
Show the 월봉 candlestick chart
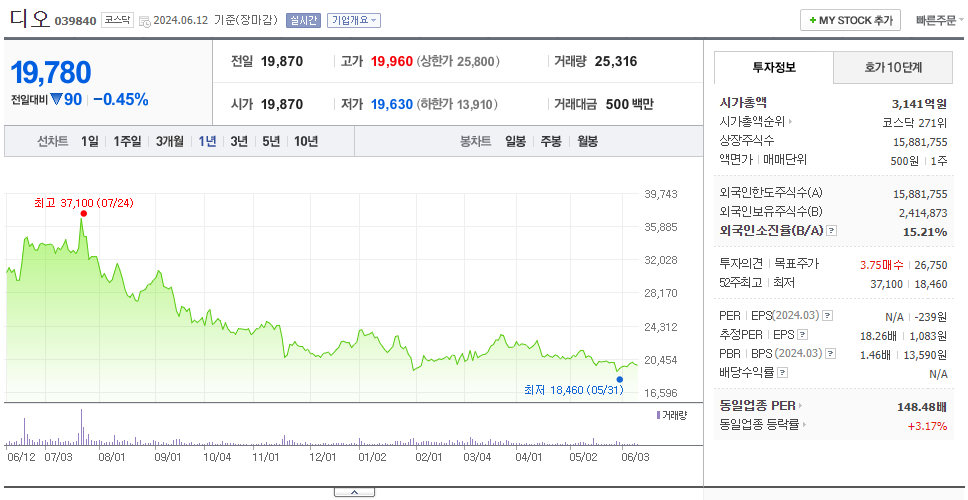coord(588,141)
